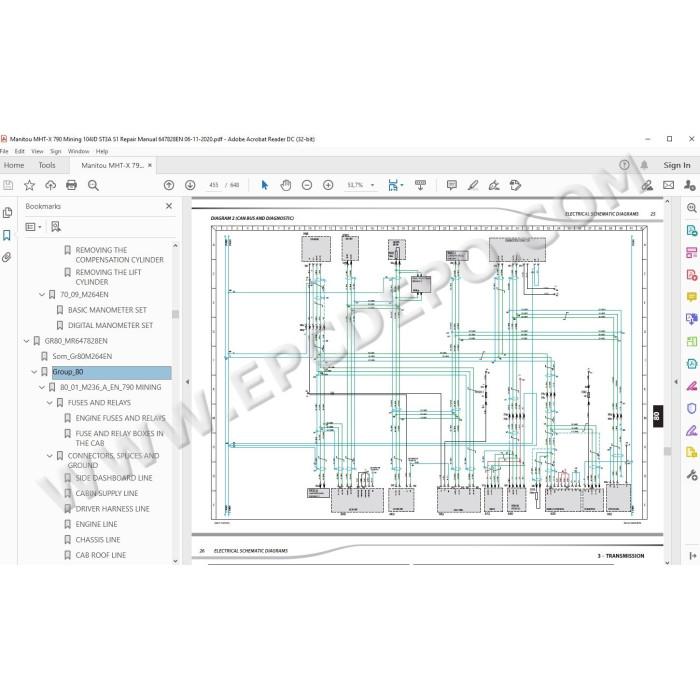
Task: Open the stamp tool icon
Action: pos(515,185)
